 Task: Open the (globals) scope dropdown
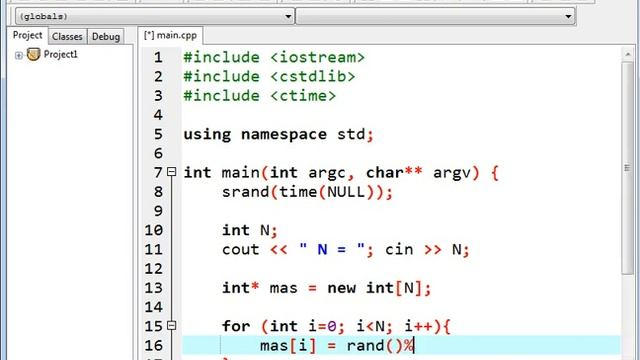(x=155, y=16)
